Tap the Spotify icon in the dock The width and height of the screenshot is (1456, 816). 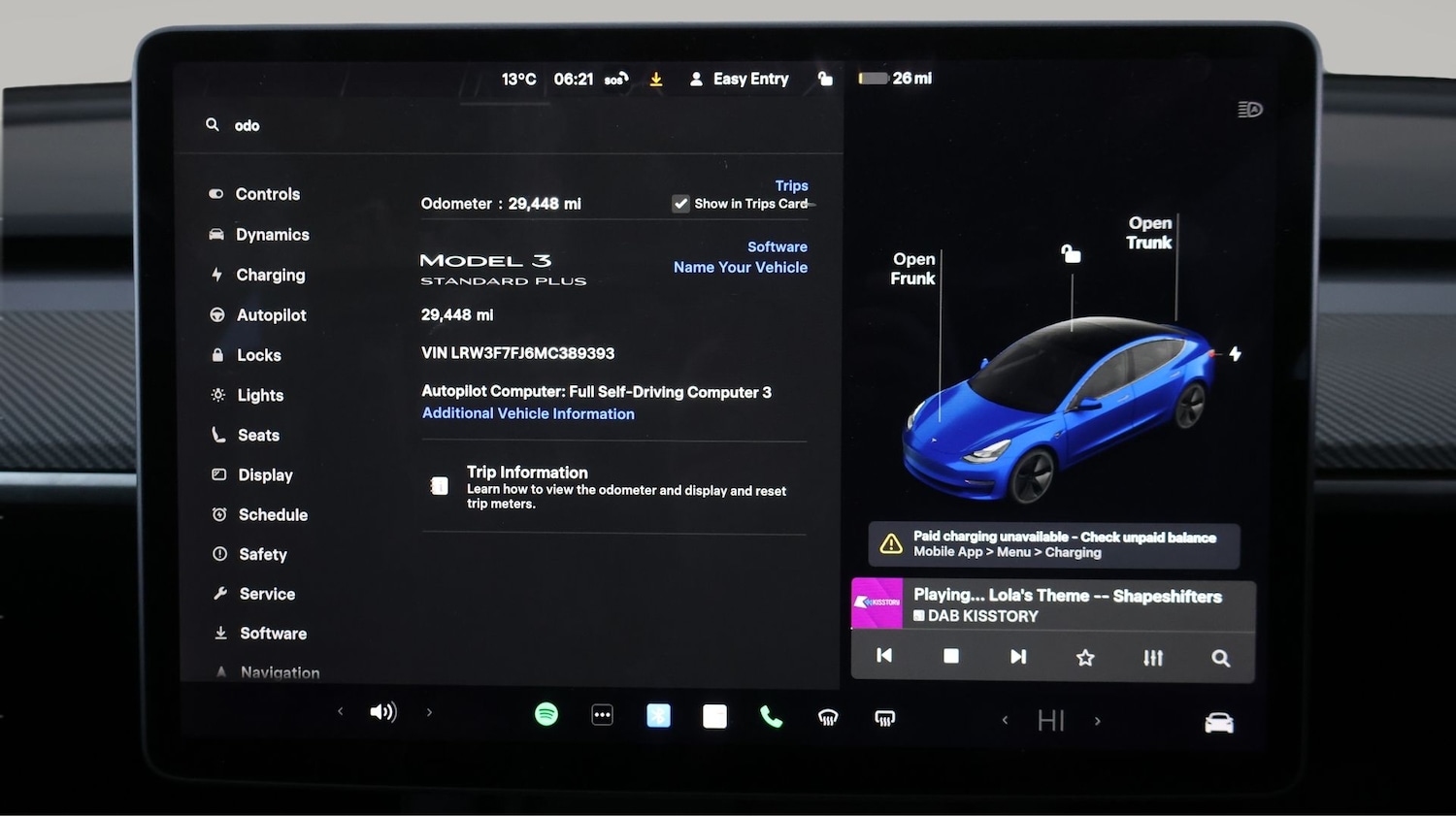[x=546, y=713]
